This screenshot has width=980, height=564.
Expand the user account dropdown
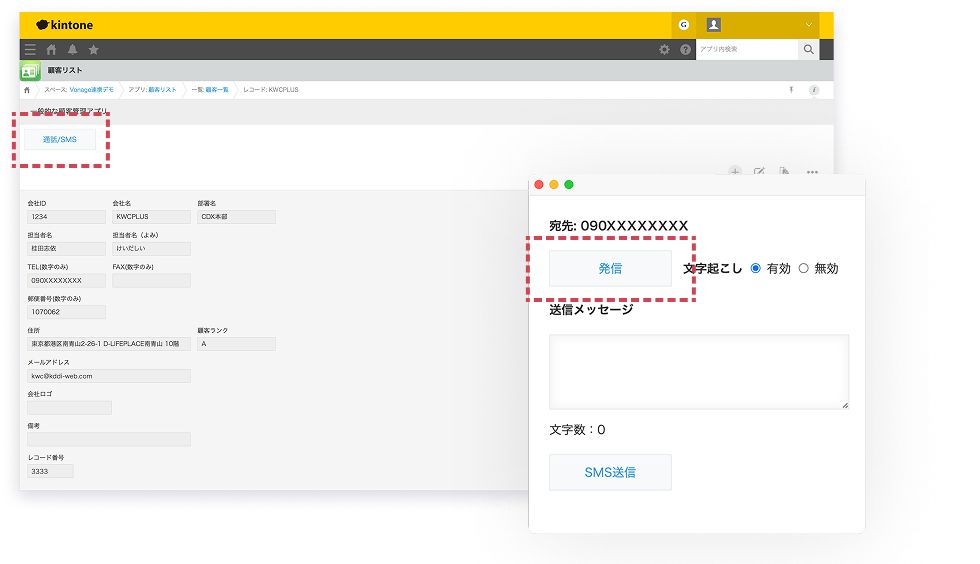tap(808, 24)
